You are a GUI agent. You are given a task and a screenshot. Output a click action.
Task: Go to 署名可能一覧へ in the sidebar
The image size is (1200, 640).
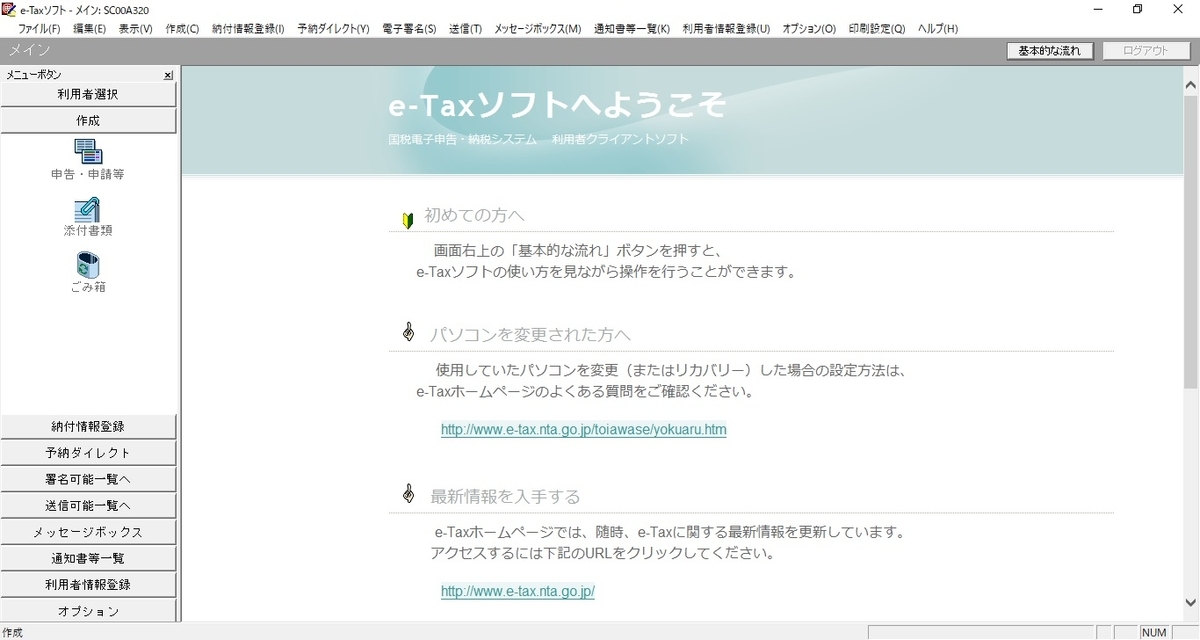pos(88,479)
